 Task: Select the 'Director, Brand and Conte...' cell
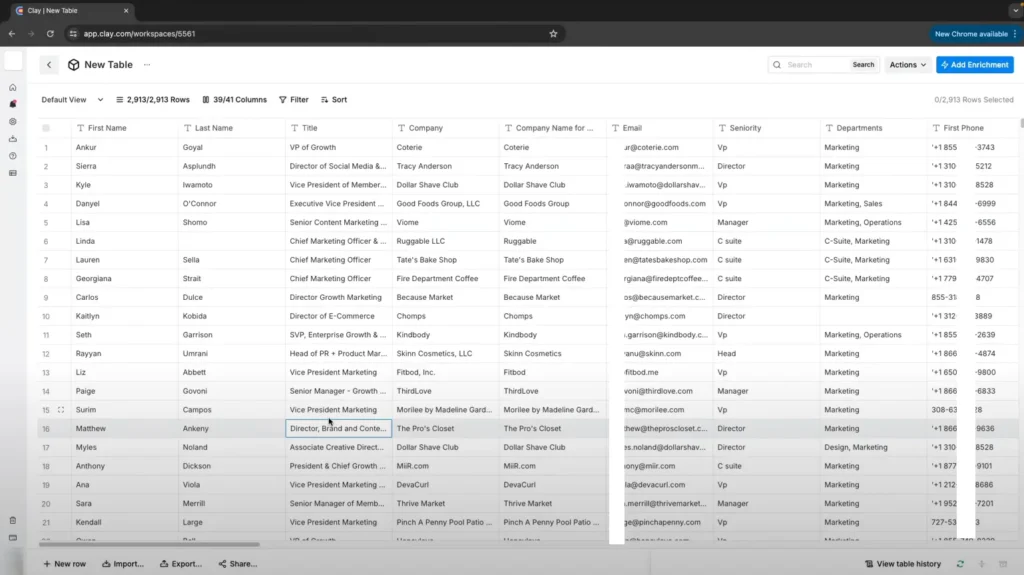[339, 429]
